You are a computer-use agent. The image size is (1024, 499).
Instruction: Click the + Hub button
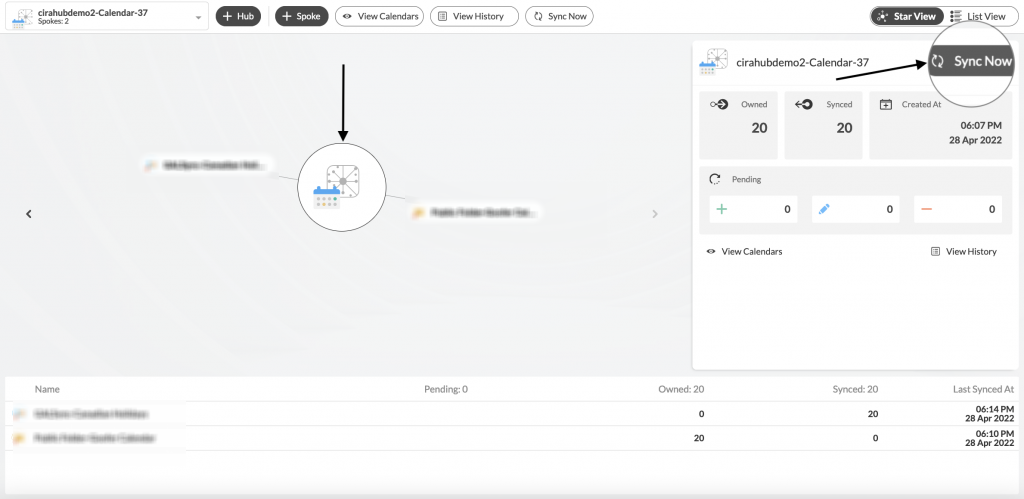(x=238, y=16)
